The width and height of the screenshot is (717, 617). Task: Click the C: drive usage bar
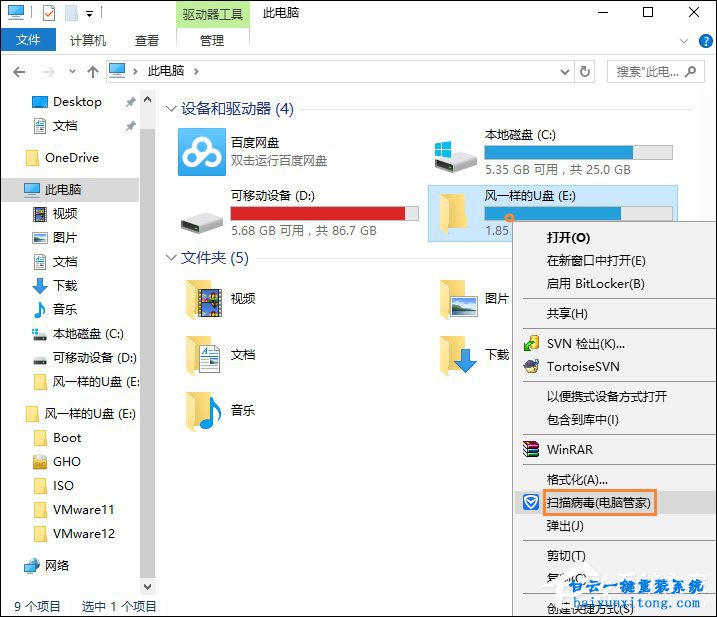pos(578,152)
